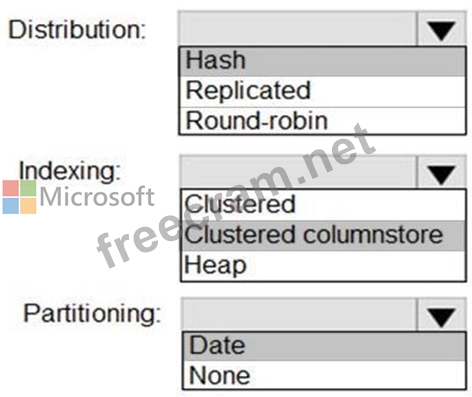472x397 pixels.
Task: Pick Round-robin distribution option
Action: click(x=322, y=121)
